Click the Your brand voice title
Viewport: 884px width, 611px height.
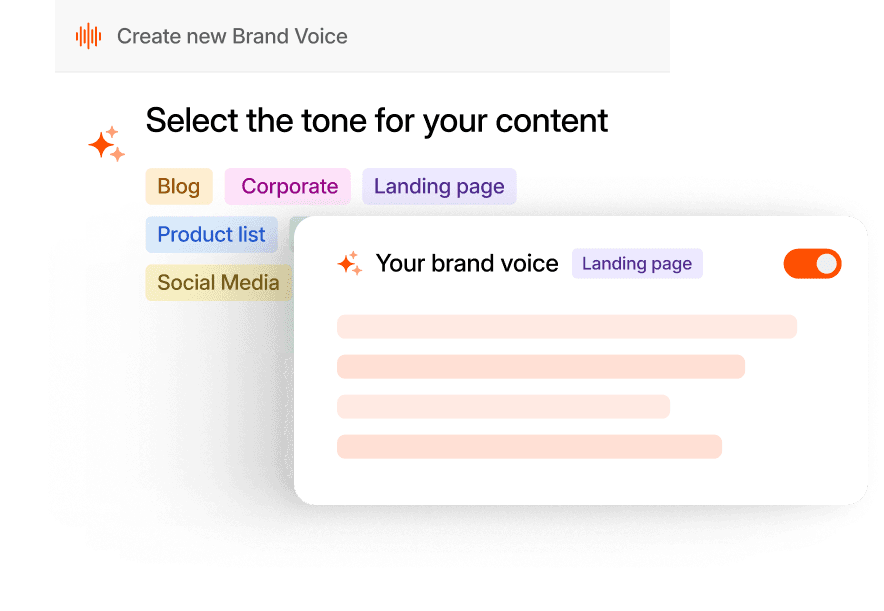point(468,263)
